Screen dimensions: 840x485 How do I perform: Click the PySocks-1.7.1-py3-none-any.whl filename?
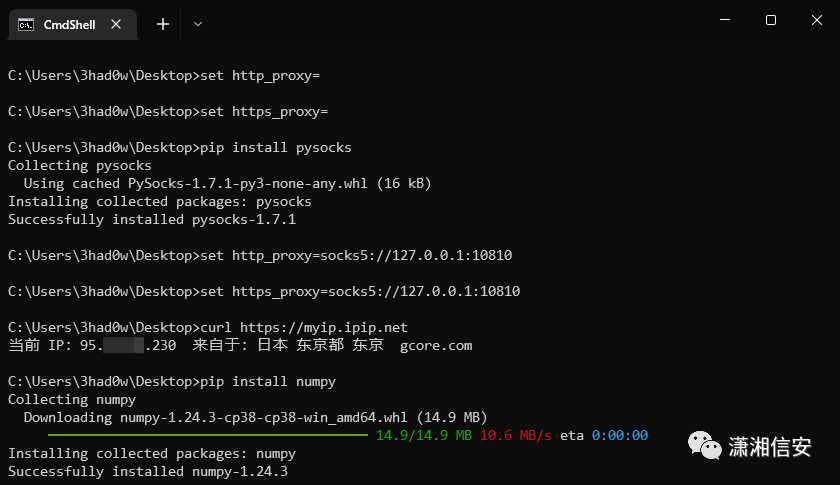tap(248, 183)
